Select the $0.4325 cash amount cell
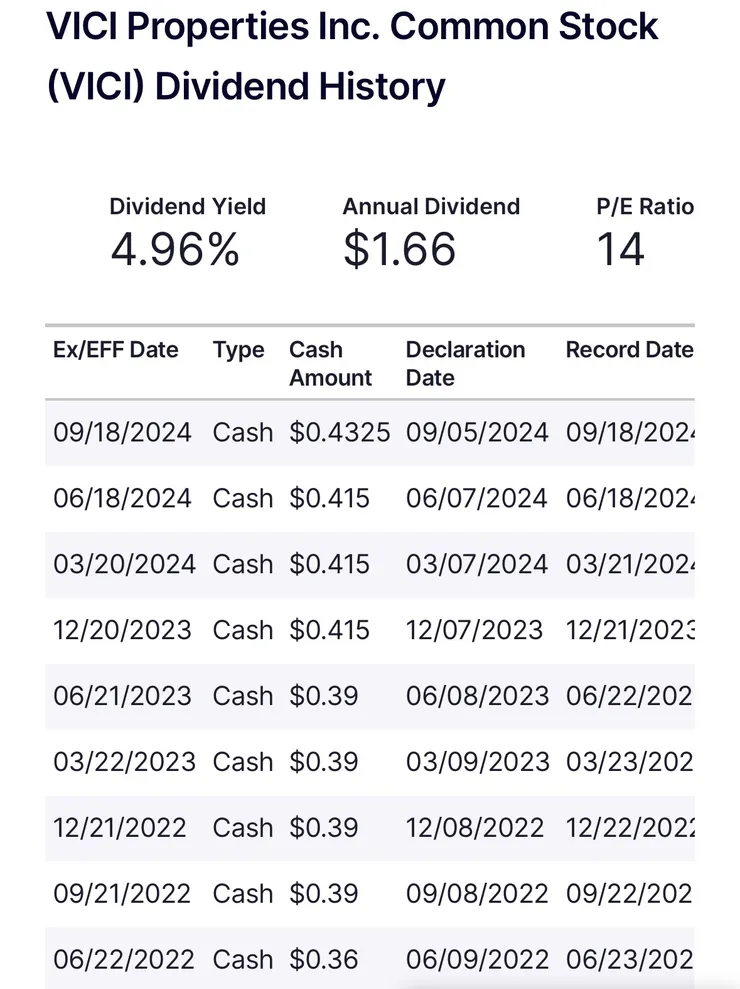 tap(340, 433)
